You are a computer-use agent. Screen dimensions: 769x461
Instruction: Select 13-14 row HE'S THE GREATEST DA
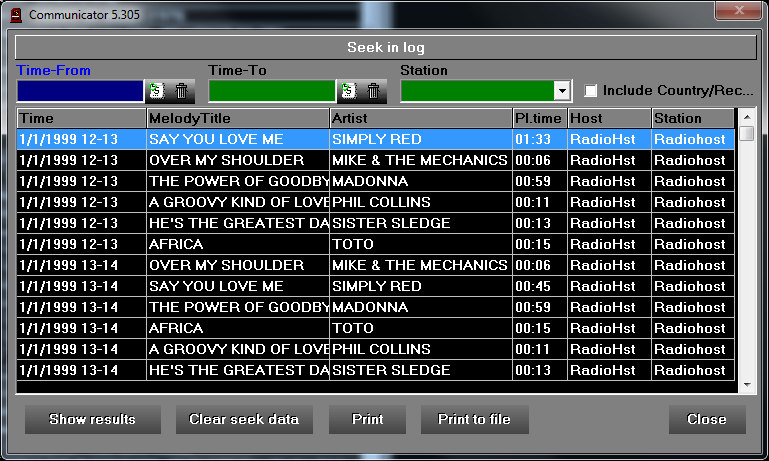376,370
